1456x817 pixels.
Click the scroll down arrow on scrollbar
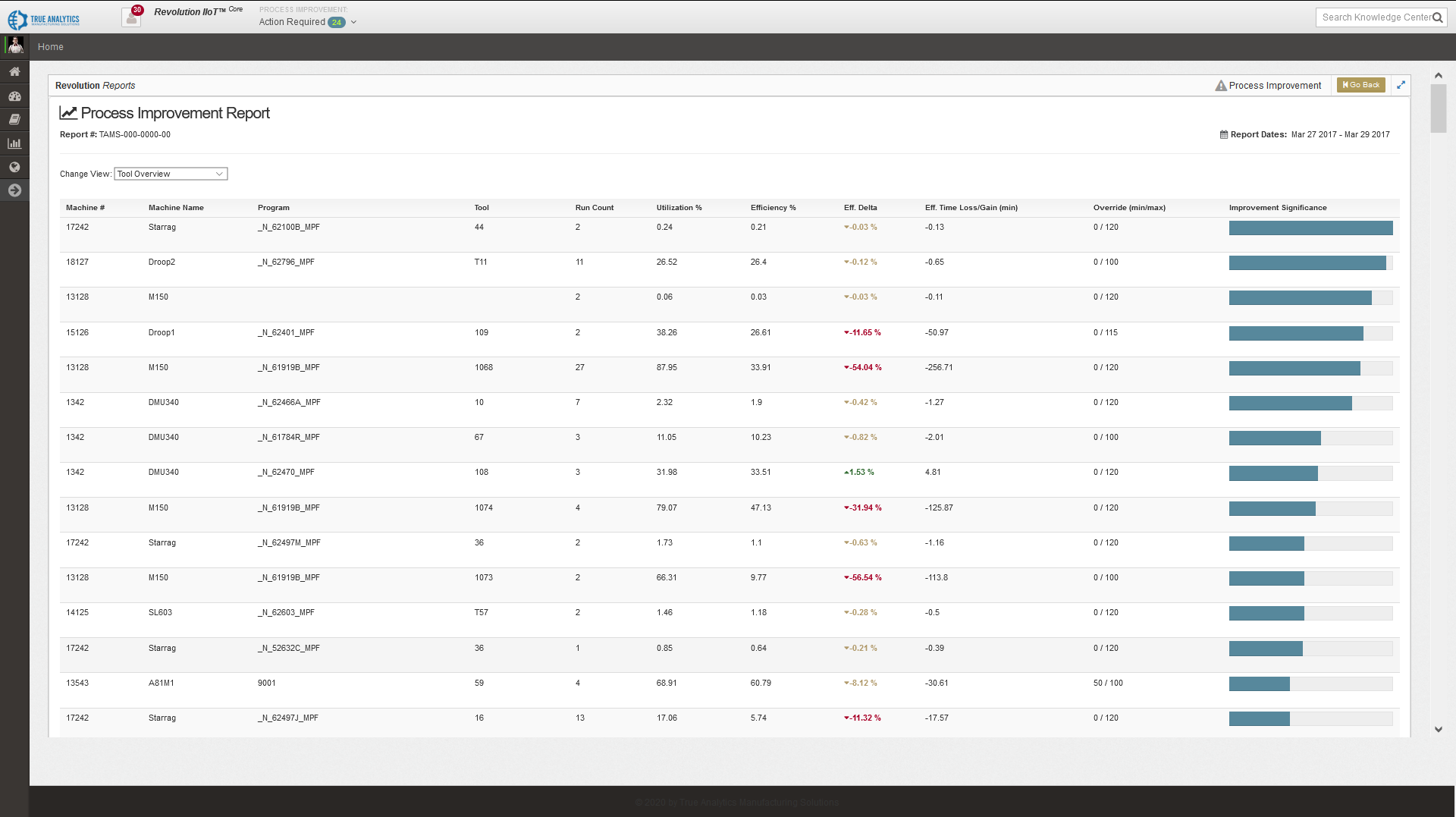pos(1438,729)
